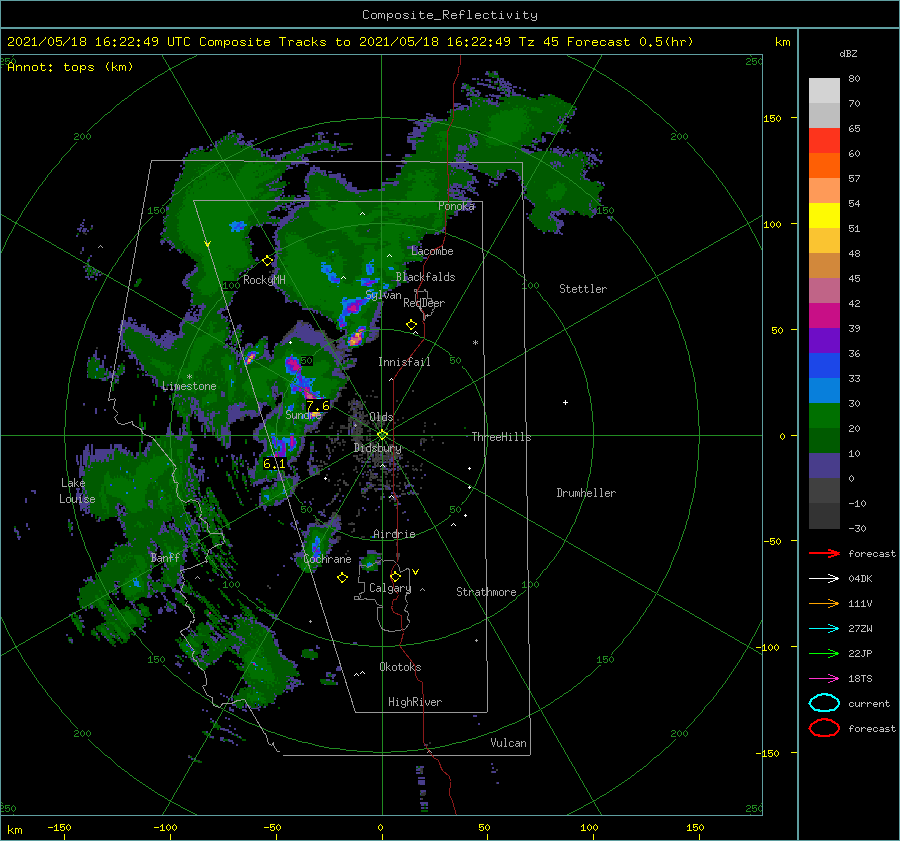Viewport: 900px width, 841px height.
Task: Select radar-center diamond between Olds and Didsbury
Action: point(382,435)
